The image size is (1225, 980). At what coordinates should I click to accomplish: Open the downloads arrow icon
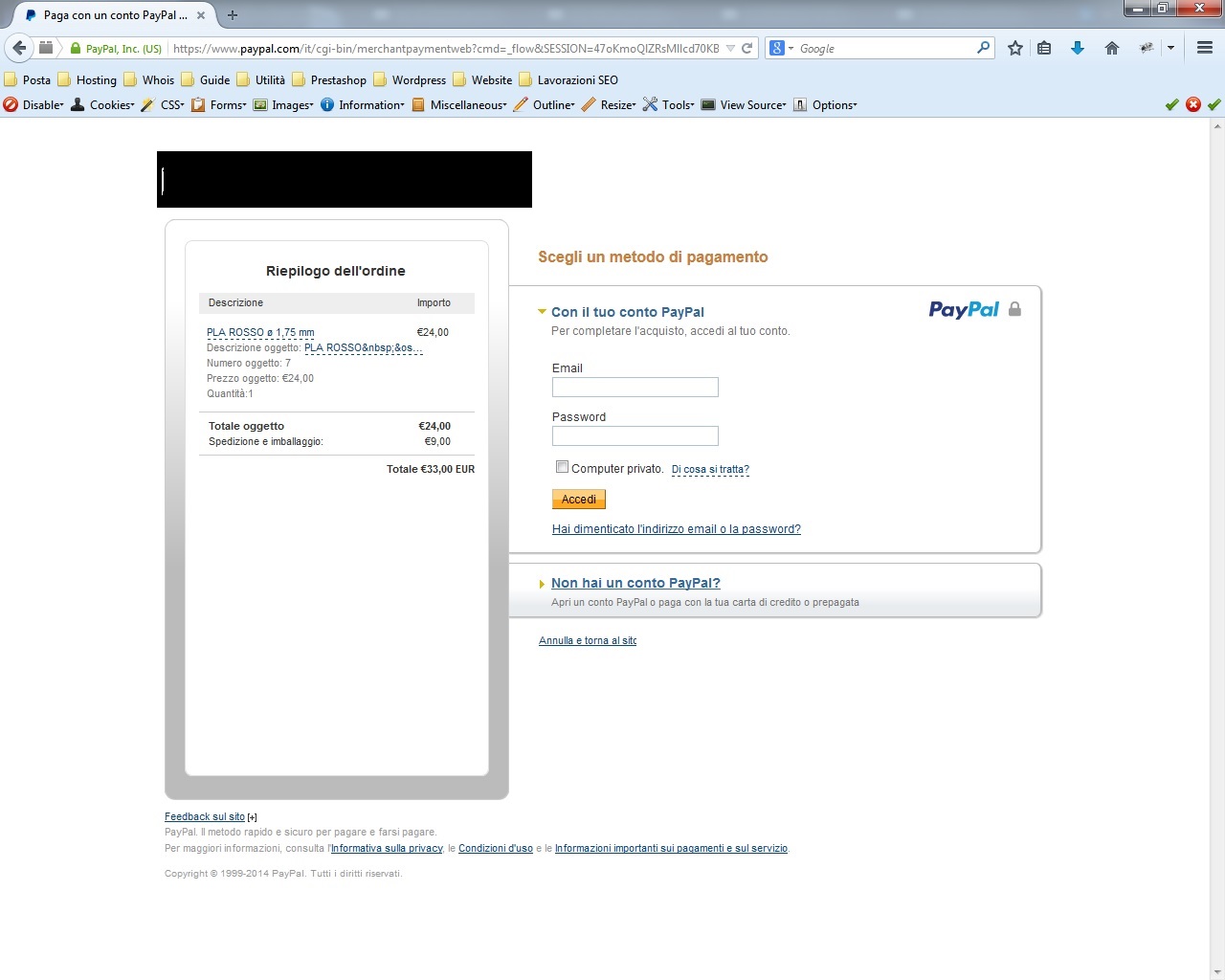point(1078,48)
